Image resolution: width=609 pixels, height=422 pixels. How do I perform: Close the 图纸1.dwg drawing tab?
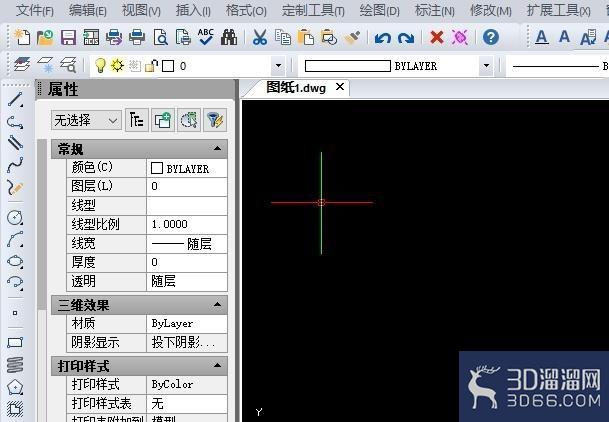(x=340, y=87)
